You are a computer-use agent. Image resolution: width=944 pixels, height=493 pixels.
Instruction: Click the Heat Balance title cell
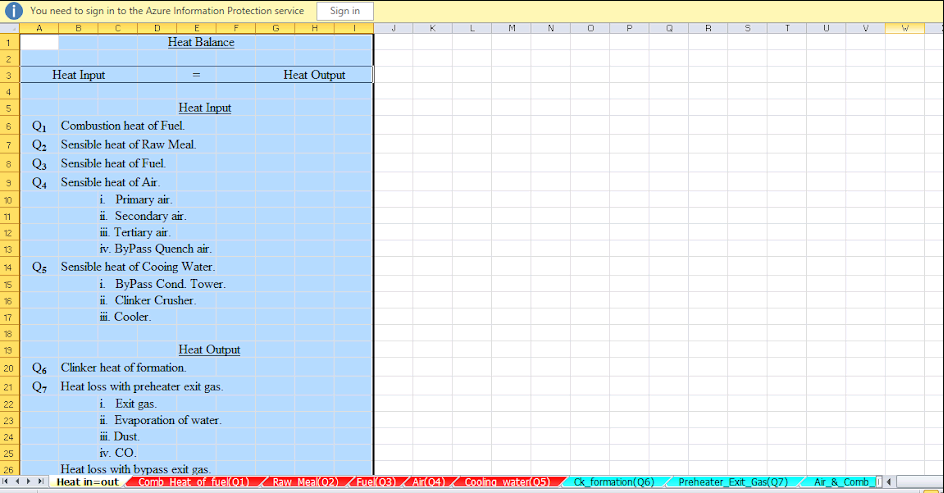click(201, 42)
